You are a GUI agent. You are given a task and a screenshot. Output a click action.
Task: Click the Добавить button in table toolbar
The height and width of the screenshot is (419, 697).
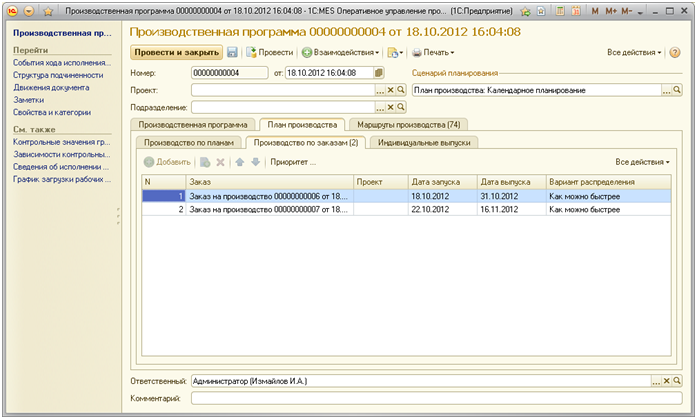[167, 162]
